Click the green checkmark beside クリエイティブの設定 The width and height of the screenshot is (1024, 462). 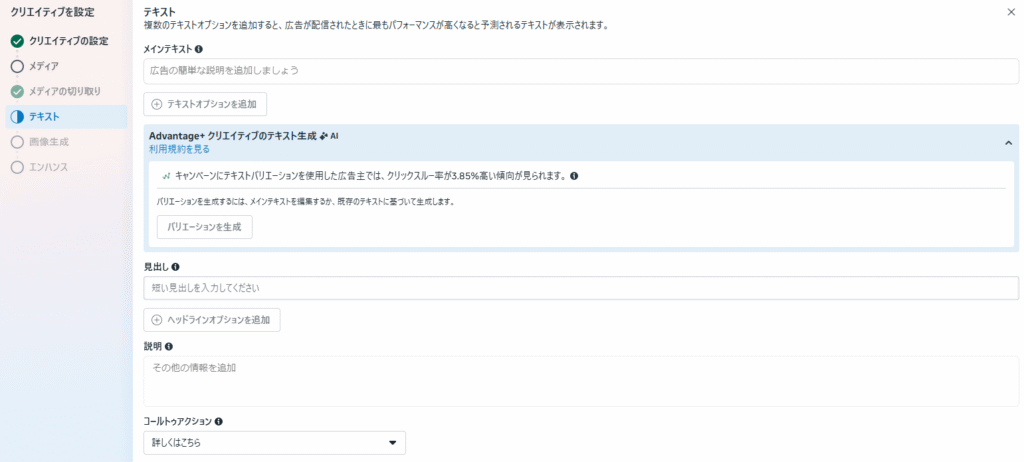[17, 41]
